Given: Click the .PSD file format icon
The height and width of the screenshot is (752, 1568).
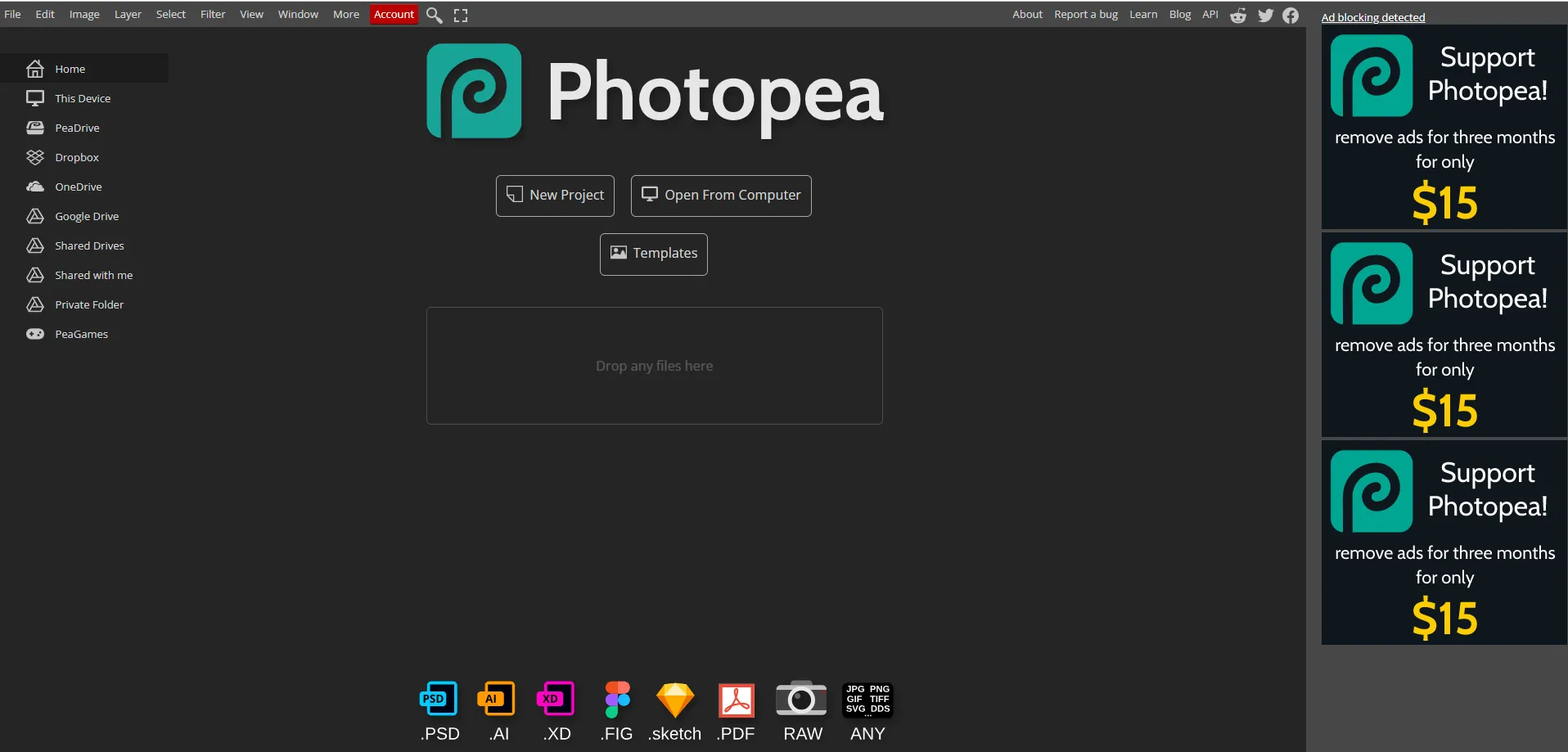Looking at the screenshot, I should (439, 699).
